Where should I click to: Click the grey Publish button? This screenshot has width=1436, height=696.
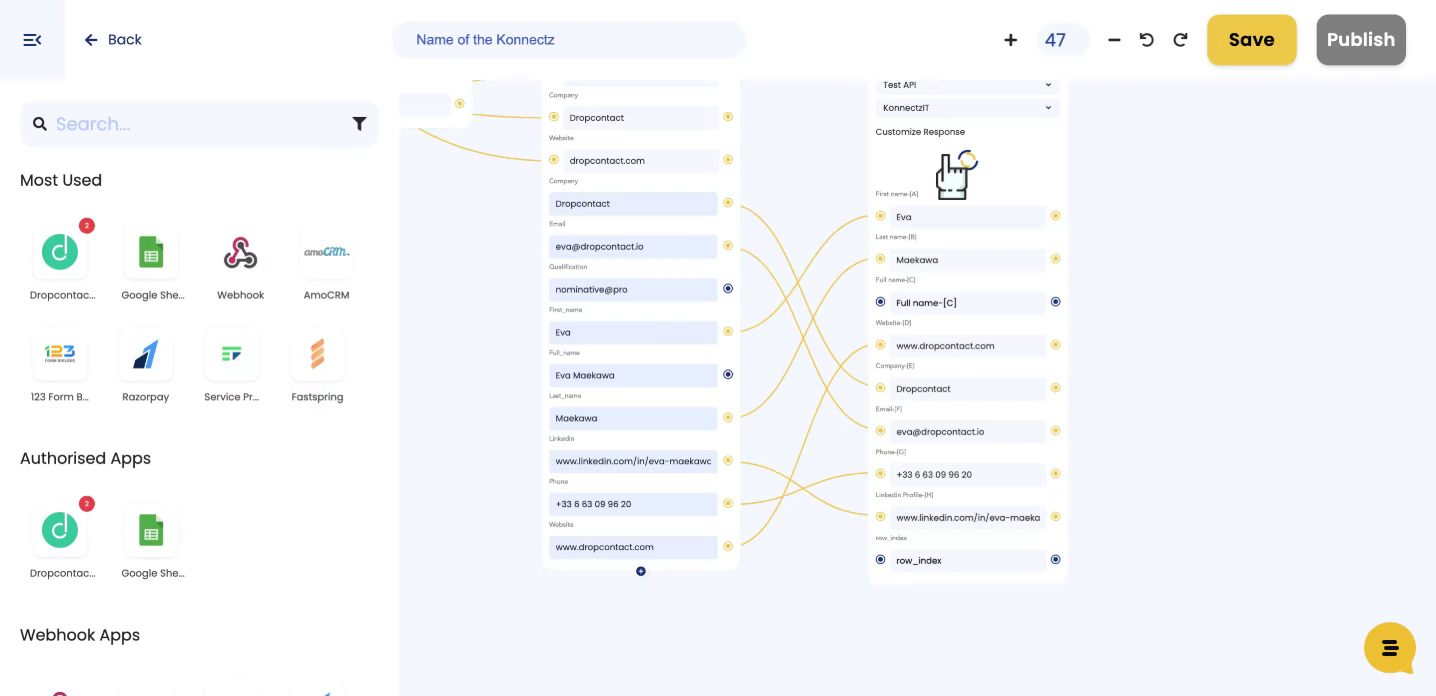1360,40
